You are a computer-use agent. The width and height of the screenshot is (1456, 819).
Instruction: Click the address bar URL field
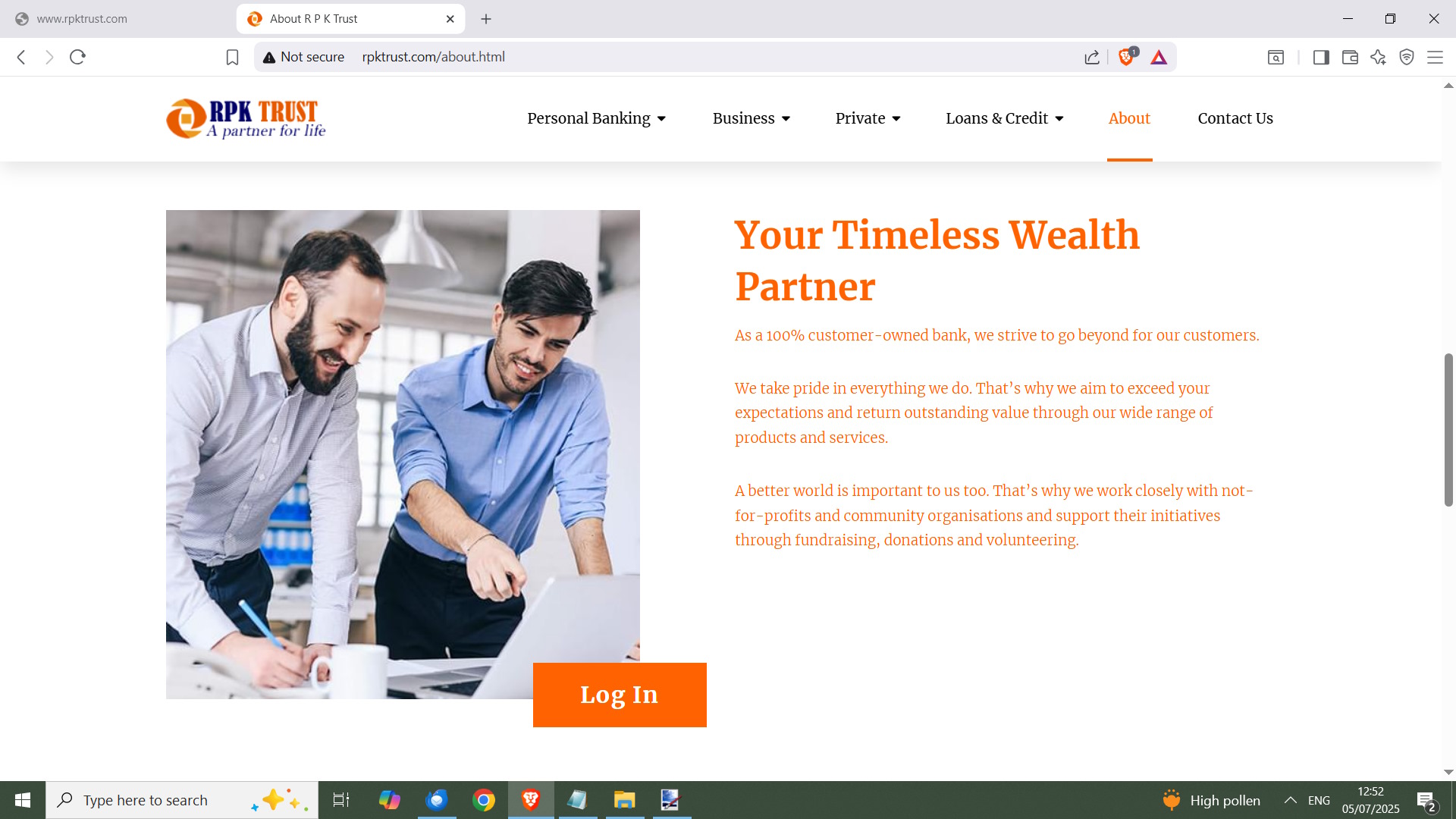tap(713, 57)
